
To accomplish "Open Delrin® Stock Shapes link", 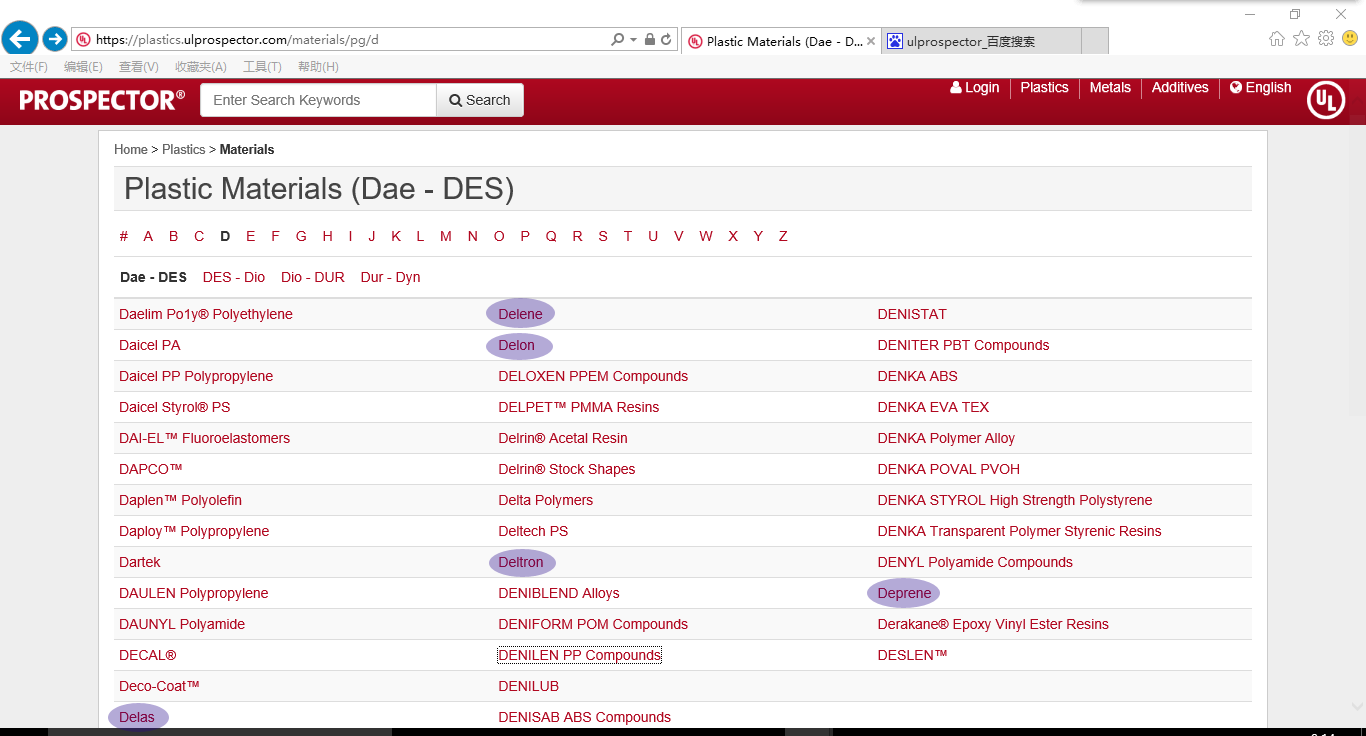I will click(567, 469).
